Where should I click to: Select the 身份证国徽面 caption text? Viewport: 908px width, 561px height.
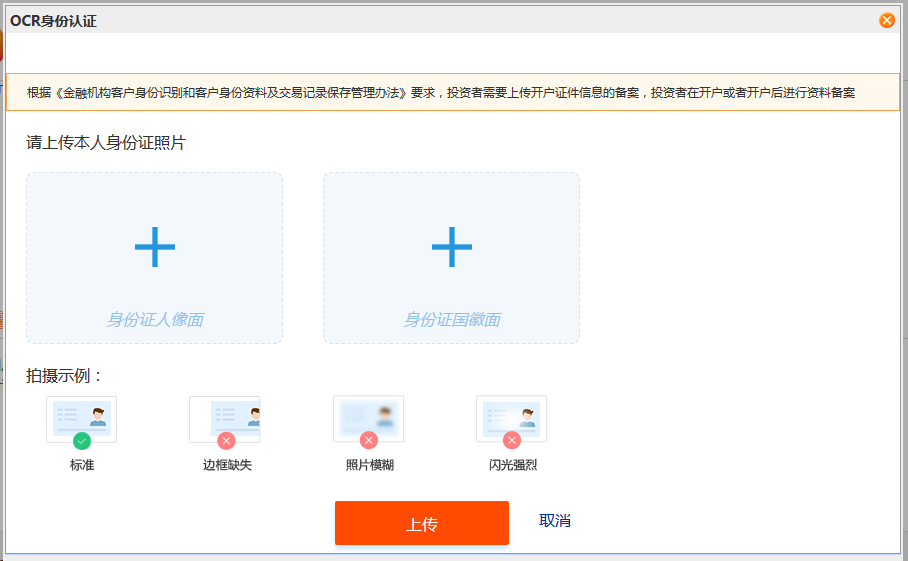[451, 320]
